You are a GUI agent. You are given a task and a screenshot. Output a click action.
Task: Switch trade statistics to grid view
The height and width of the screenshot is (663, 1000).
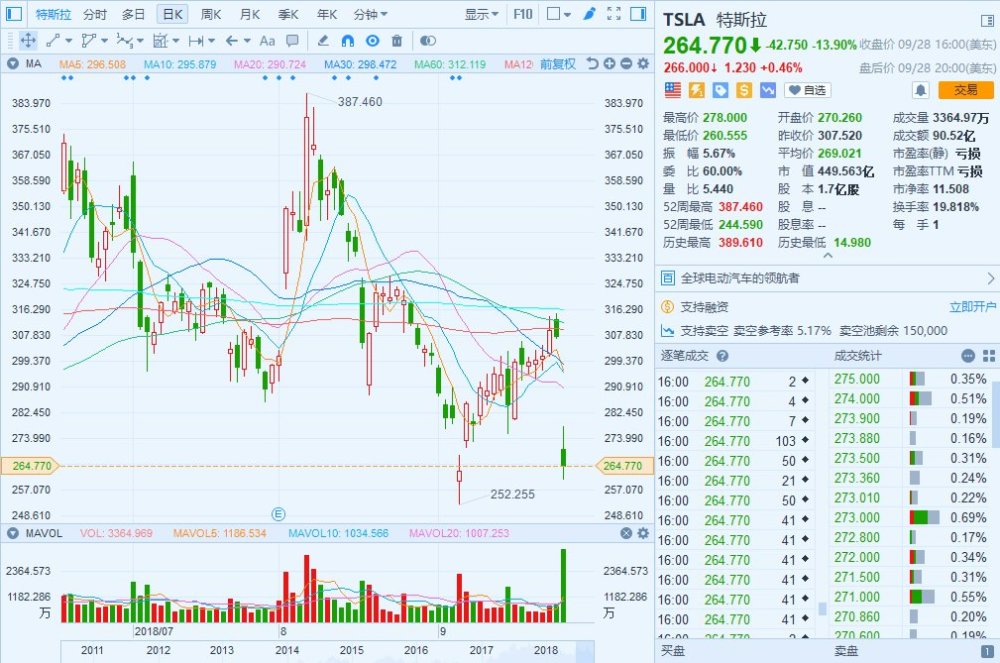coord(989,356)
